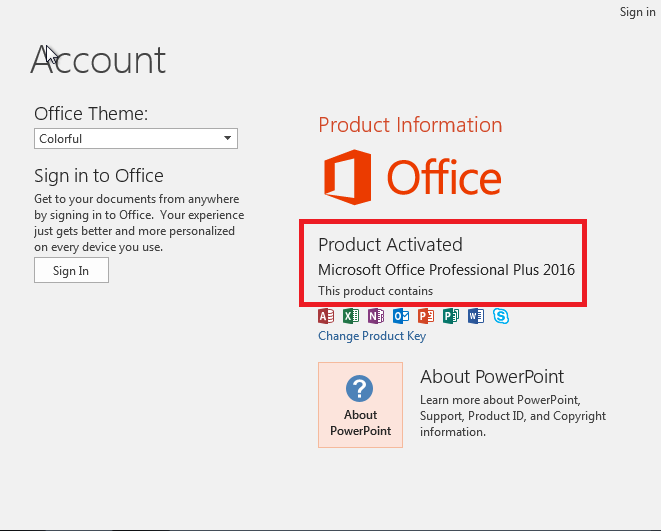Viewport: 661px width, 531px height.
Task: Click the Product Information heading
Action: 410,125
